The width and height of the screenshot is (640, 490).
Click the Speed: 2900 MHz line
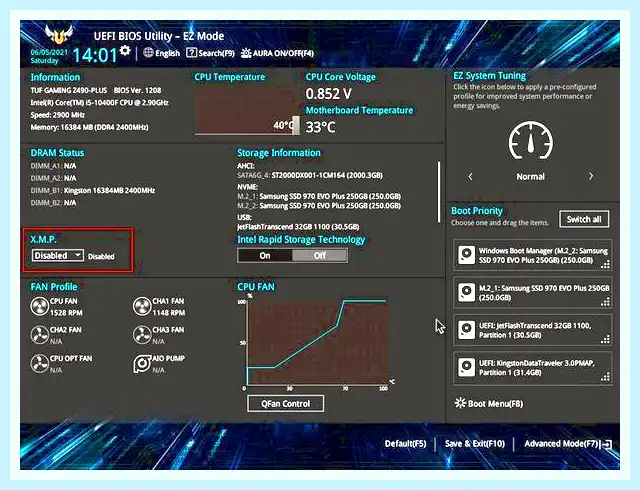tap(58, 115)
